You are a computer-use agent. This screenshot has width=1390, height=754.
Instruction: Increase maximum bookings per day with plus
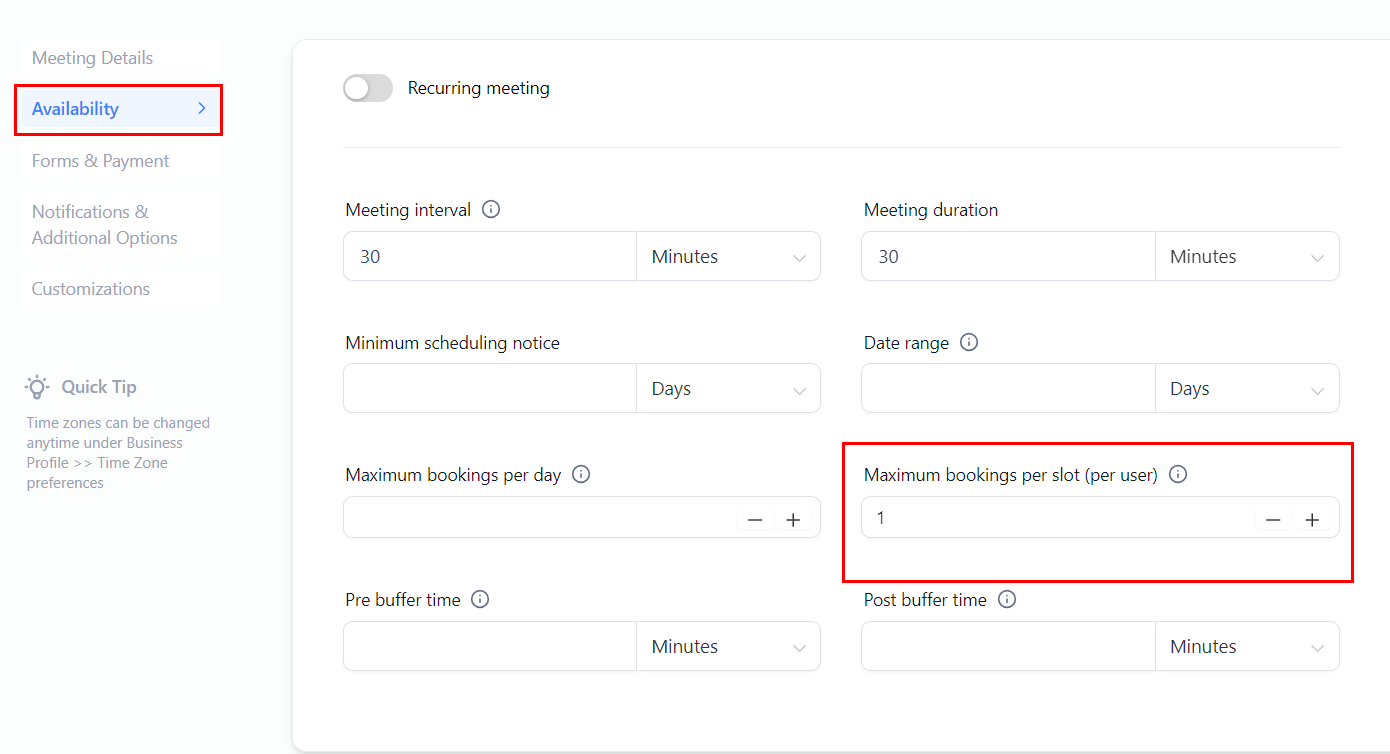[793, 520]
